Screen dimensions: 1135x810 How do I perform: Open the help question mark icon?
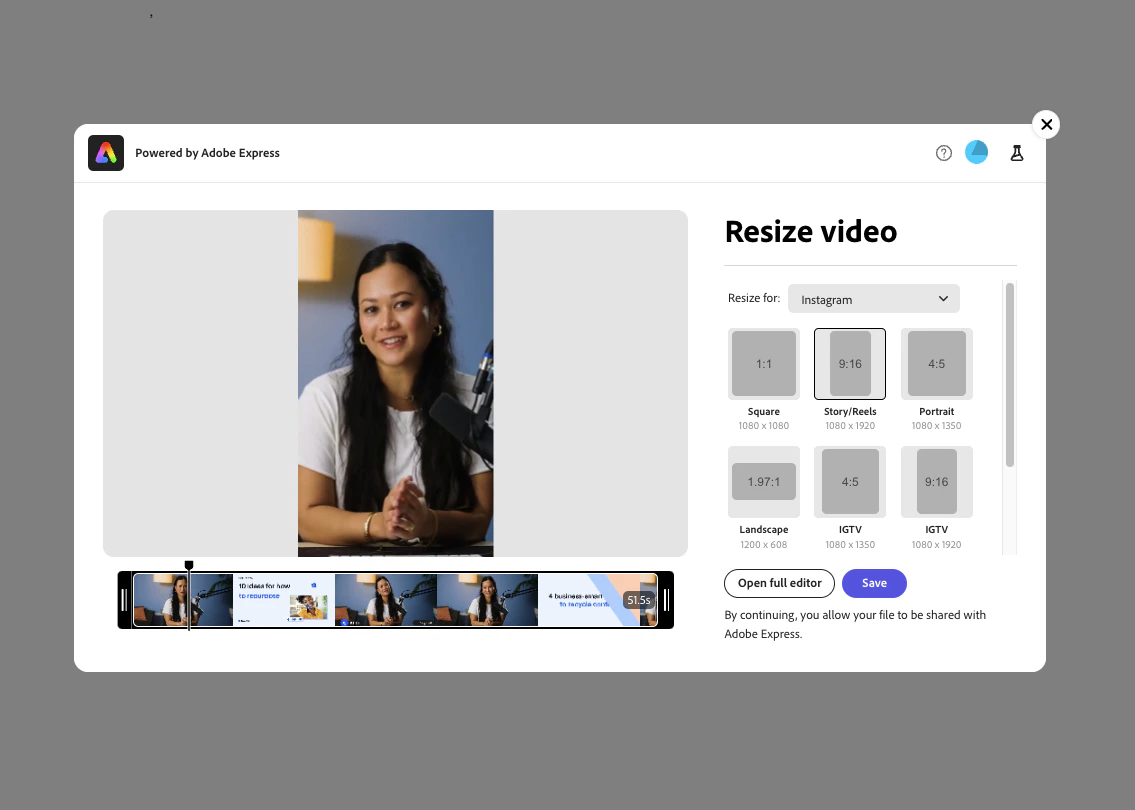pyautogui.click(x=943, y=152)
